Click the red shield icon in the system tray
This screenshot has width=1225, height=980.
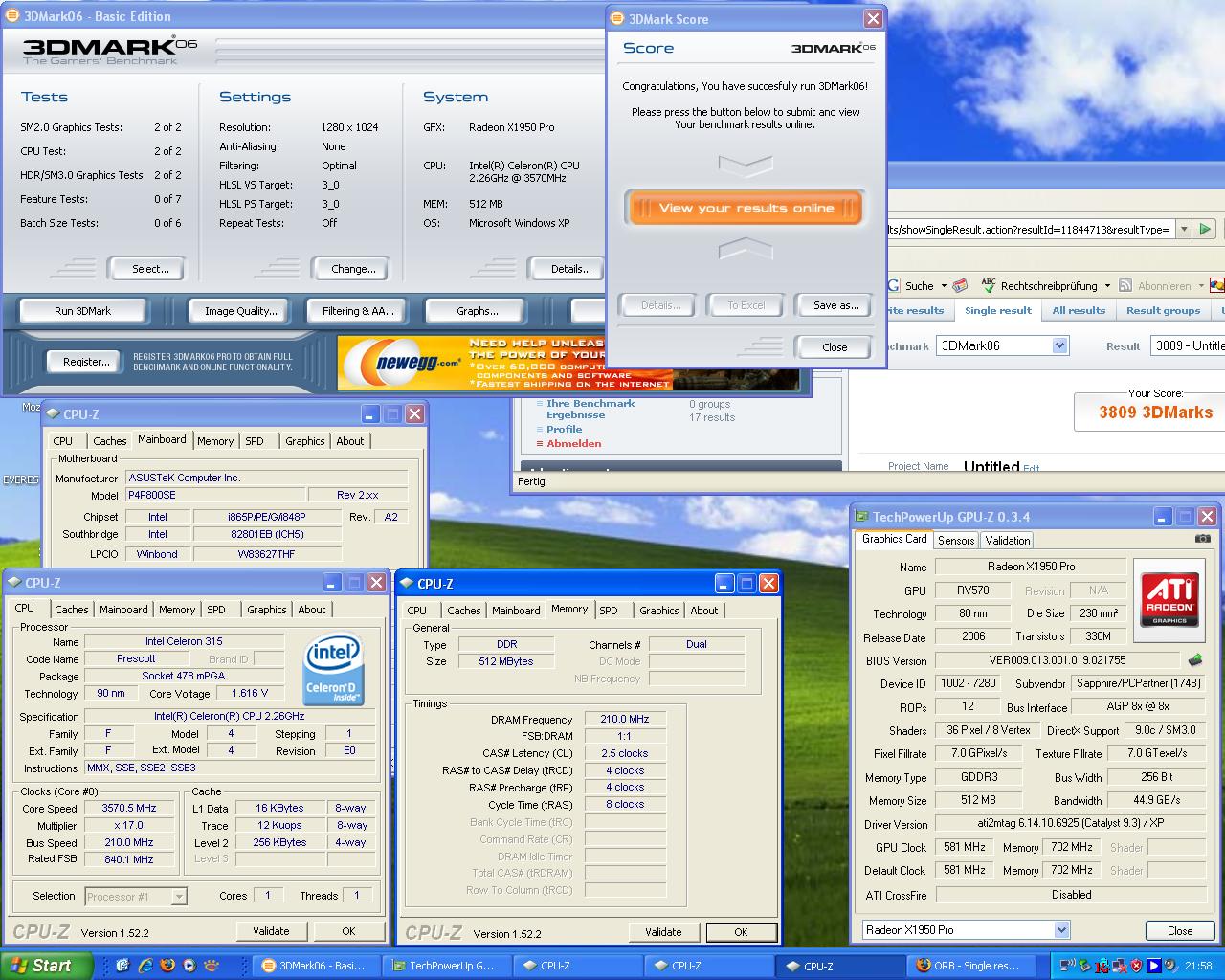pos(1135,966)
